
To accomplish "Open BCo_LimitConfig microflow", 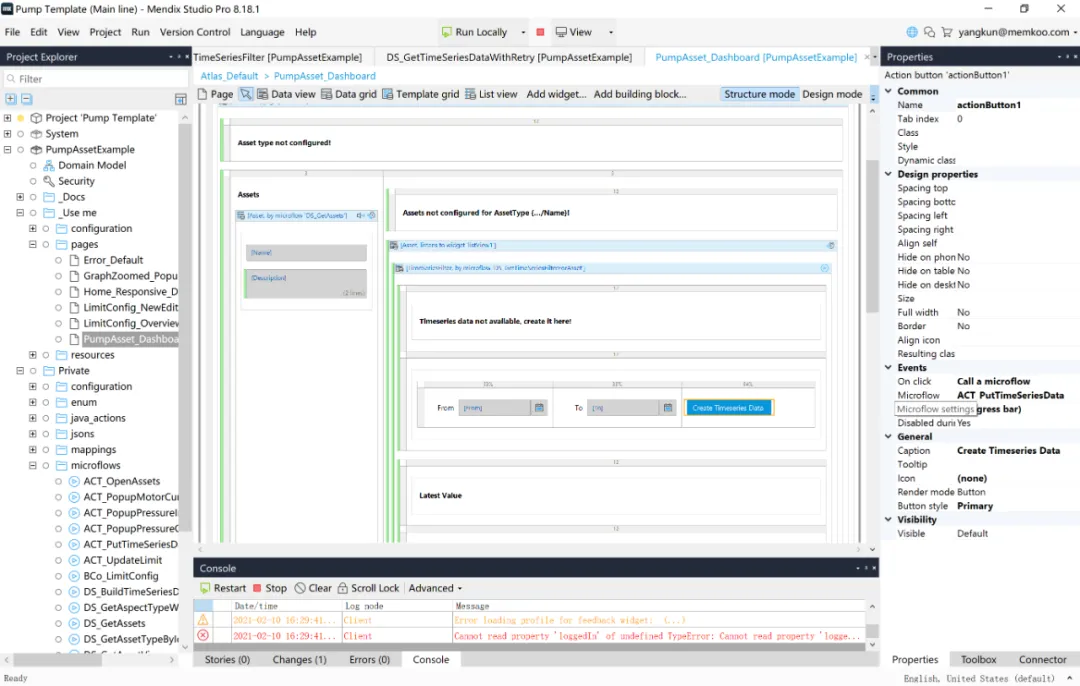I will pyautogui.click(x=121, y=576).
